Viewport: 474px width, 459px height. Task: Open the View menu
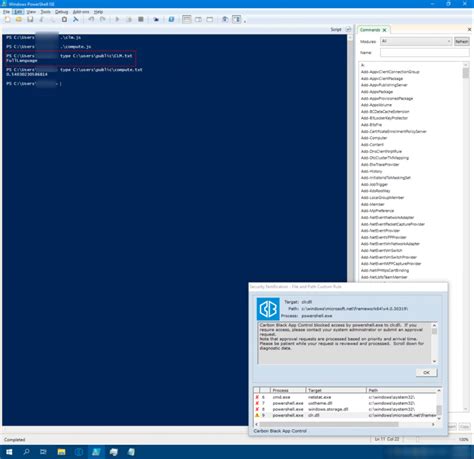(31, 12)
